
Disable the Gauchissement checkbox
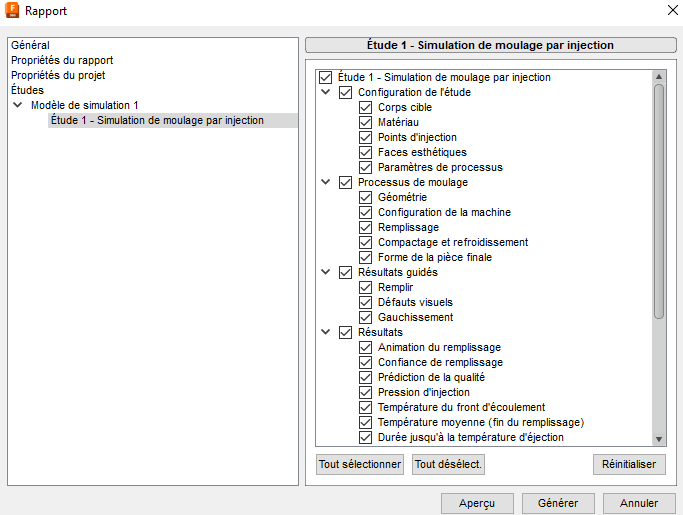click(365, 317)
